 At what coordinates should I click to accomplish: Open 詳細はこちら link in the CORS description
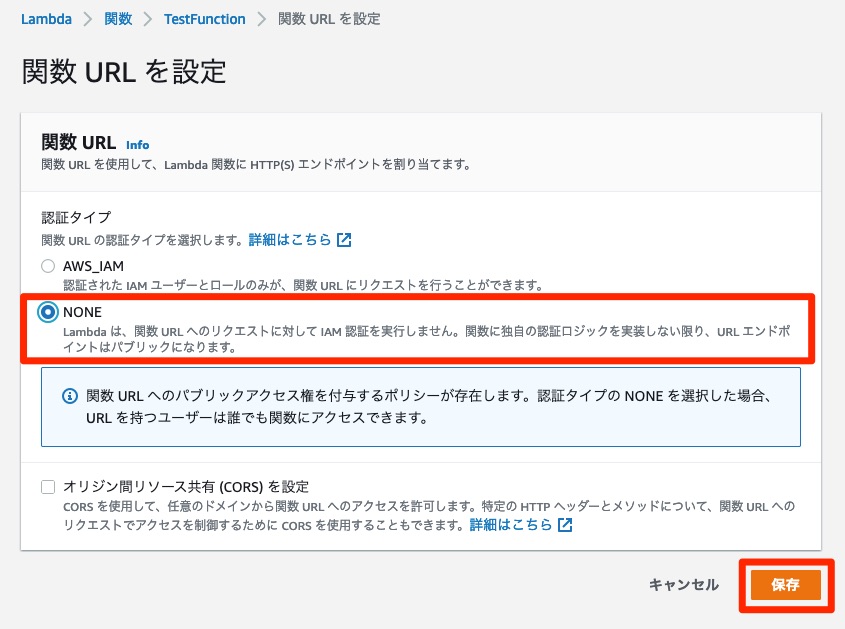[x=511, y=524]
